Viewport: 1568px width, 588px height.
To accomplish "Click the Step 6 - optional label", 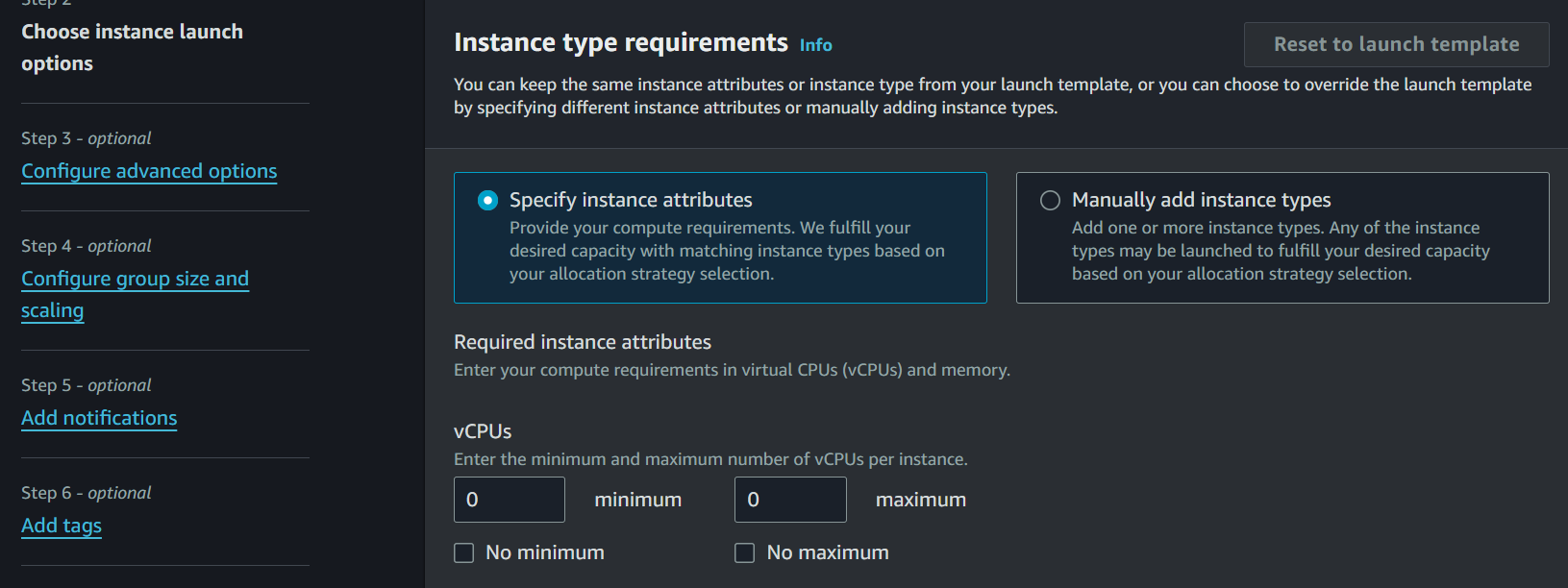I will tap(87, 493).
